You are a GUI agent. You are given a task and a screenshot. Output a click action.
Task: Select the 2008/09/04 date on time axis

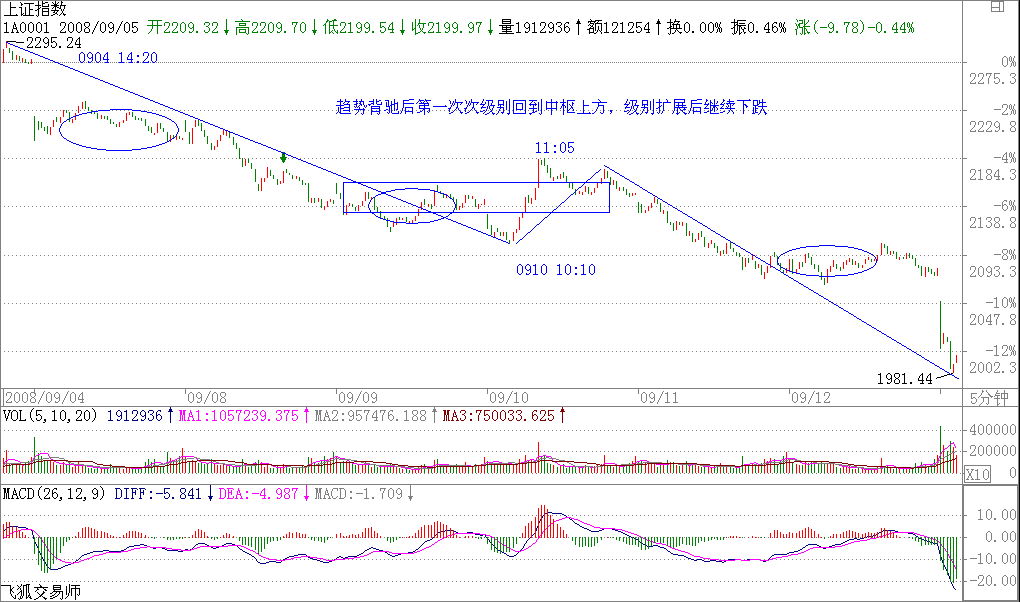click(42, 396)
